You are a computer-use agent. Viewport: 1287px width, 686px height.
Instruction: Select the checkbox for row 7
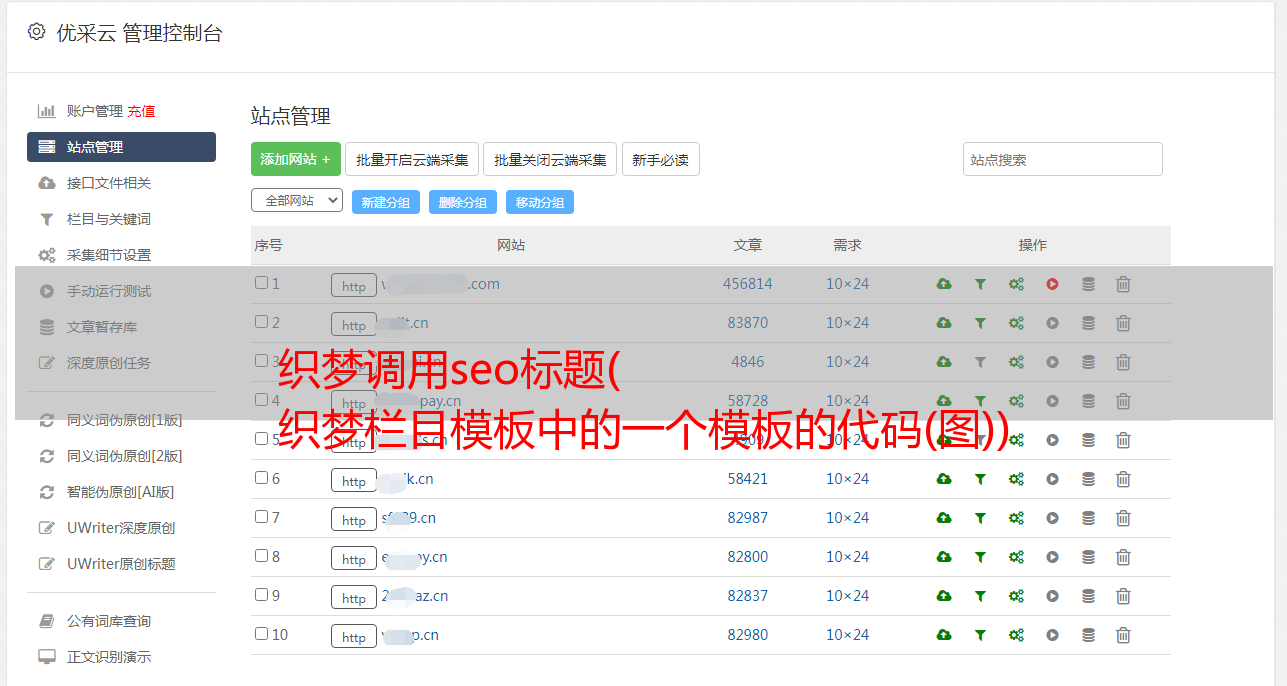click(261, 517)
